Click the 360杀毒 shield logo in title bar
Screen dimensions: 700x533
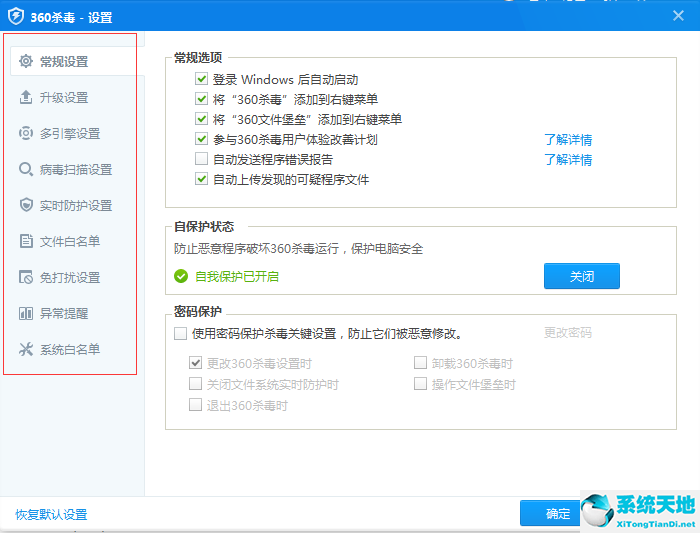pos(16,17)
